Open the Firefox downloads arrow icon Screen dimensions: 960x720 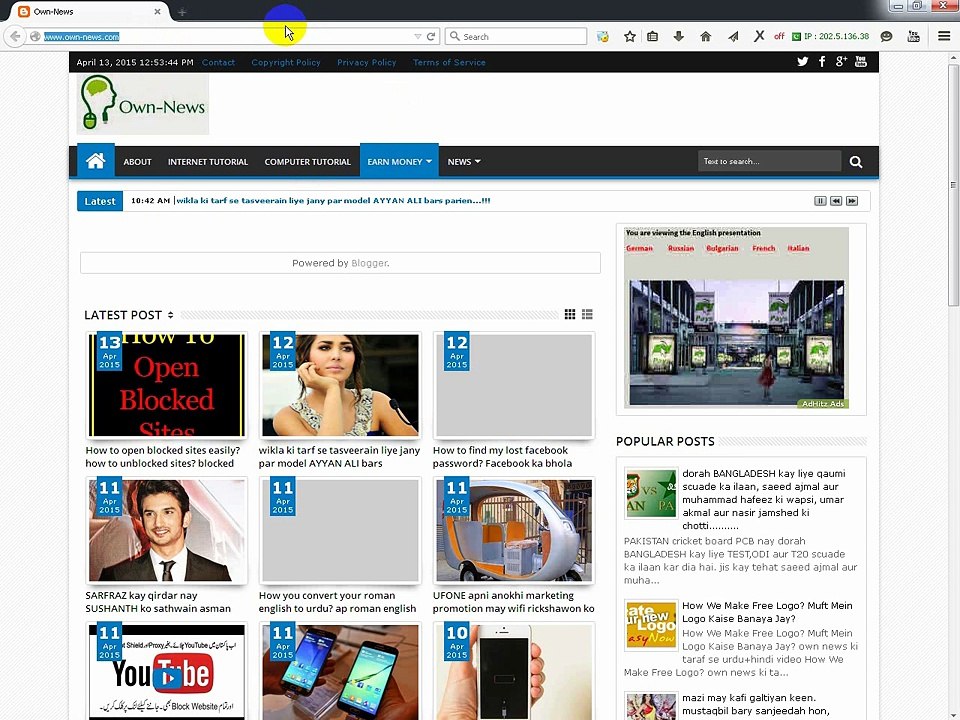[679, 36]
